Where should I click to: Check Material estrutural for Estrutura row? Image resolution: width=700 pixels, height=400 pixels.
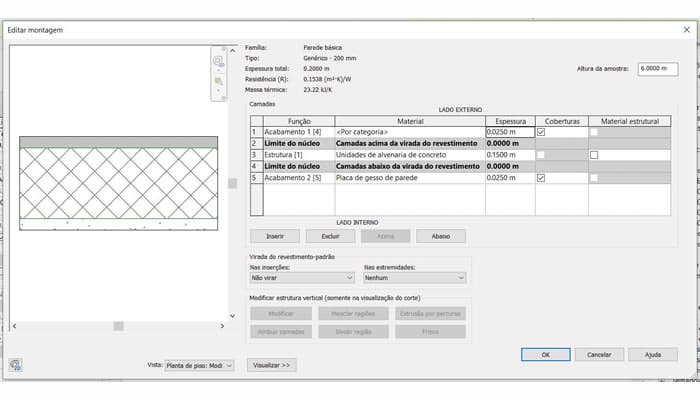(x=594, y=155)
